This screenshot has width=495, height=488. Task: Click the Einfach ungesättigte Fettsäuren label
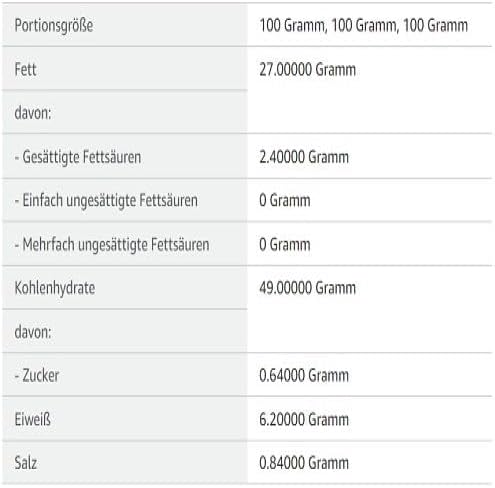click(106, 201)
